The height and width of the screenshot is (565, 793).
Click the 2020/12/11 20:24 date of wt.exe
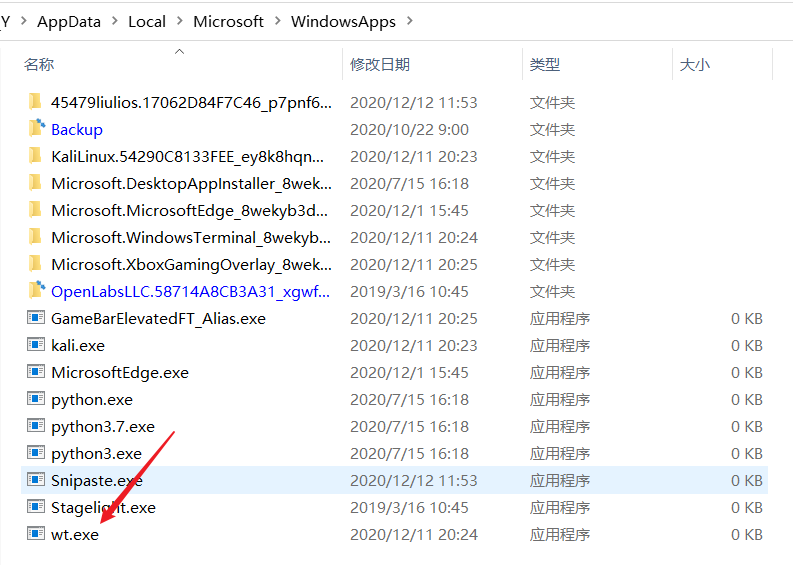(414, 535)
